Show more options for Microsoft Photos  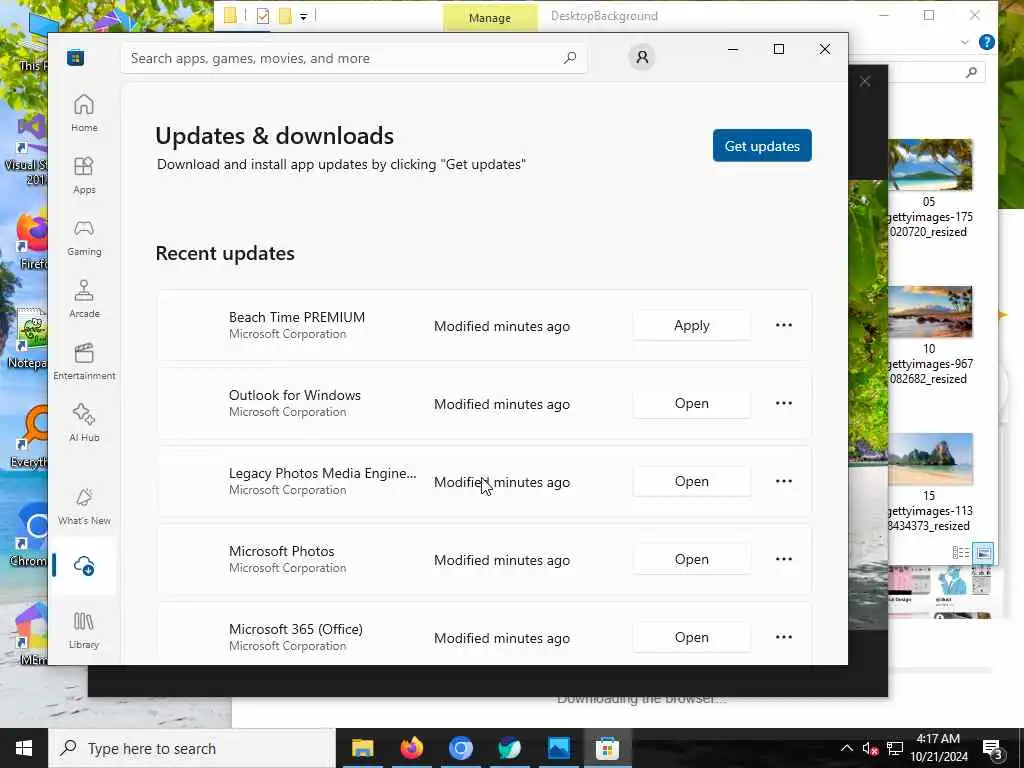pos(784,560)
